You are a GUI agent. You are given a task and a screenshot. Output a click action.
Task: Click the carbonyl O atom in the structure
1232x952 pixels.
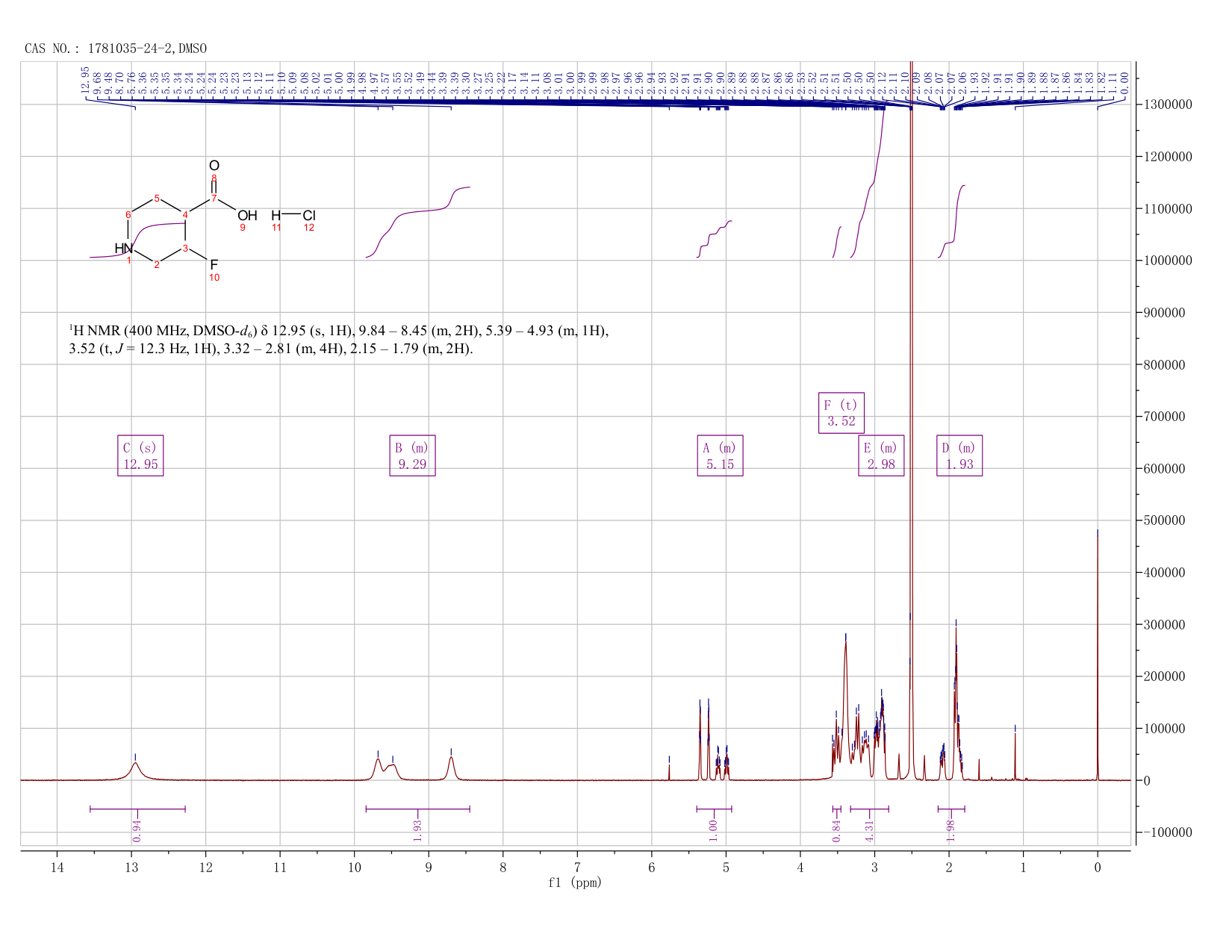214,166
